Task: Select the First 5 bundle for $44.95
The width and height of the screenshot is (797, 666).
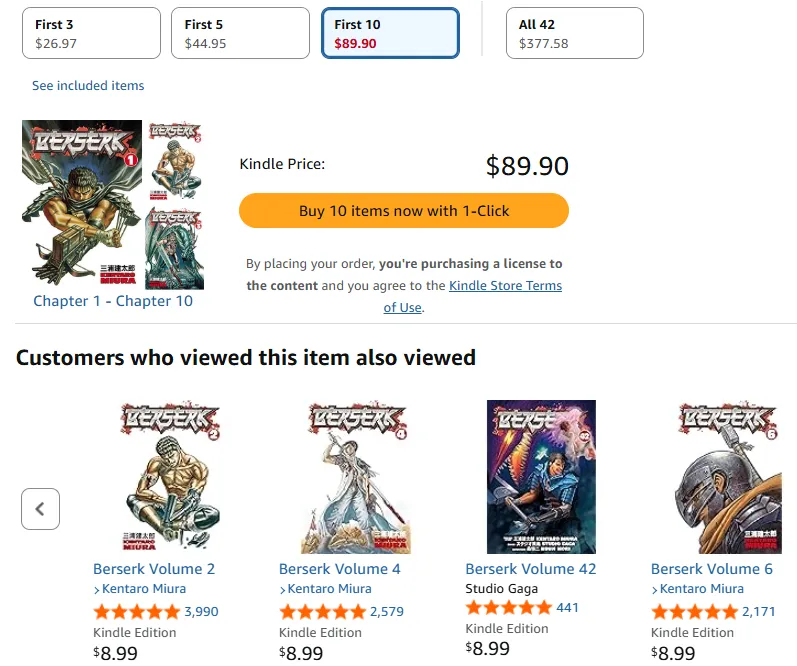Action: coord(240,33)
